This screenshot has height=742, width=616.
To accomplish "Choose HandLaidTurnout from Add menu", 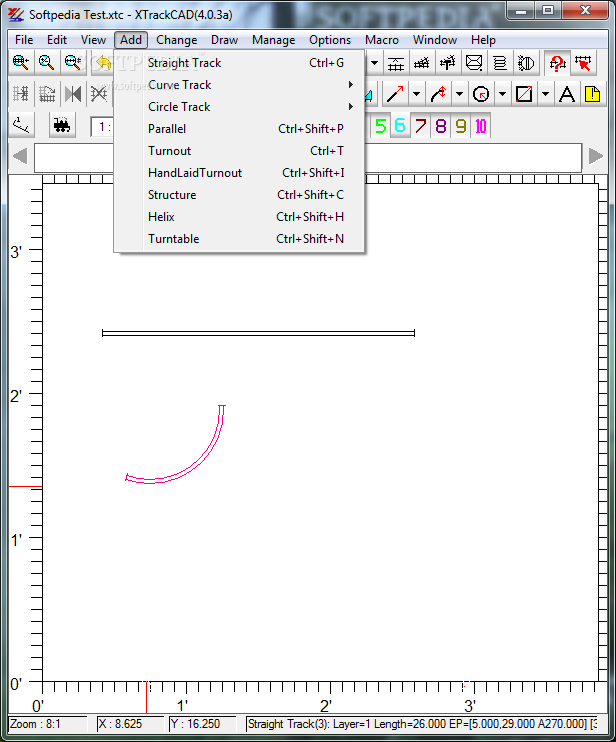I will click(239, 173).
